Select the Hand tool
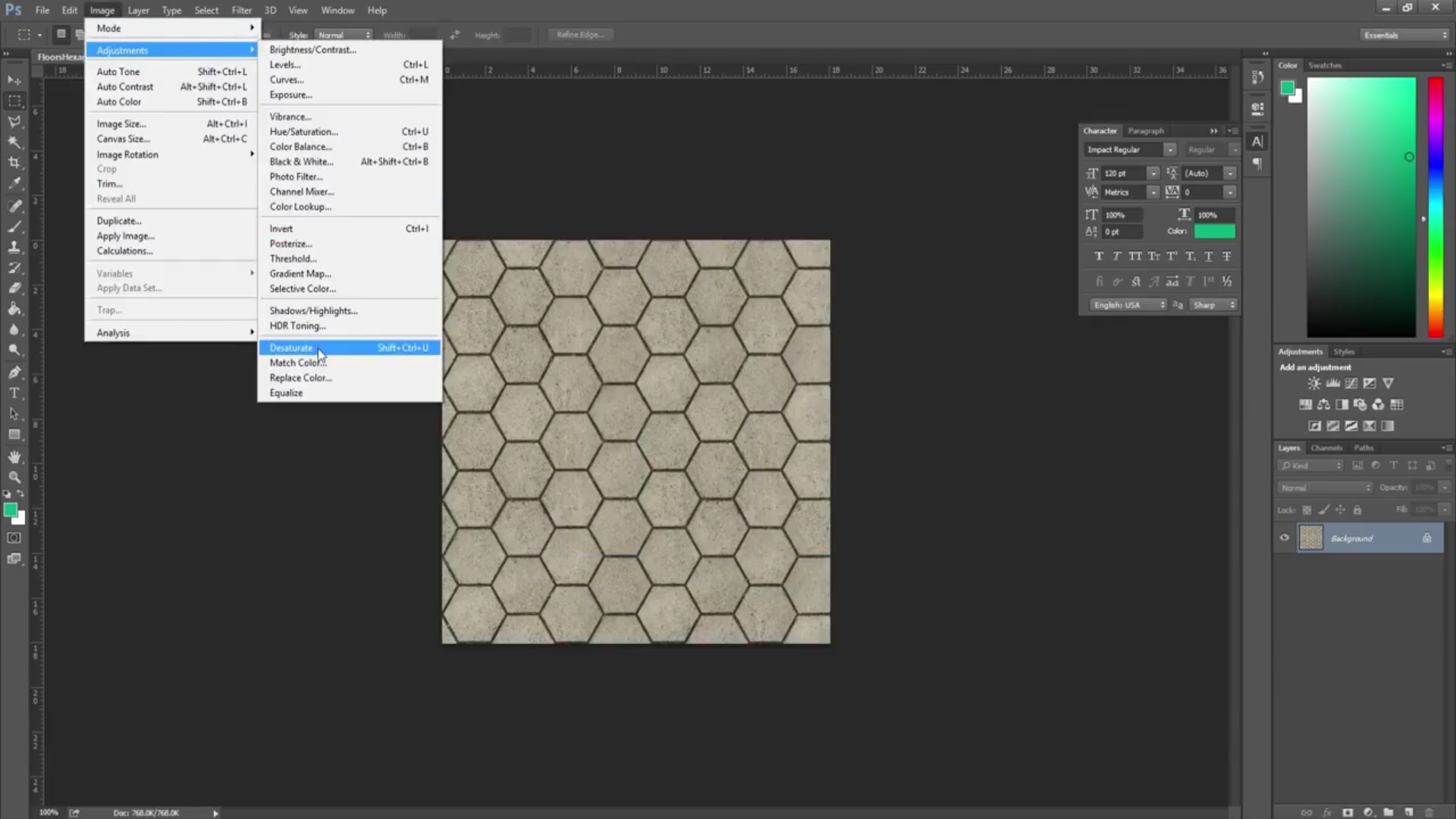Image resolution: width=1456 pixels, height=819 pixels. click(x=14, y=457)
